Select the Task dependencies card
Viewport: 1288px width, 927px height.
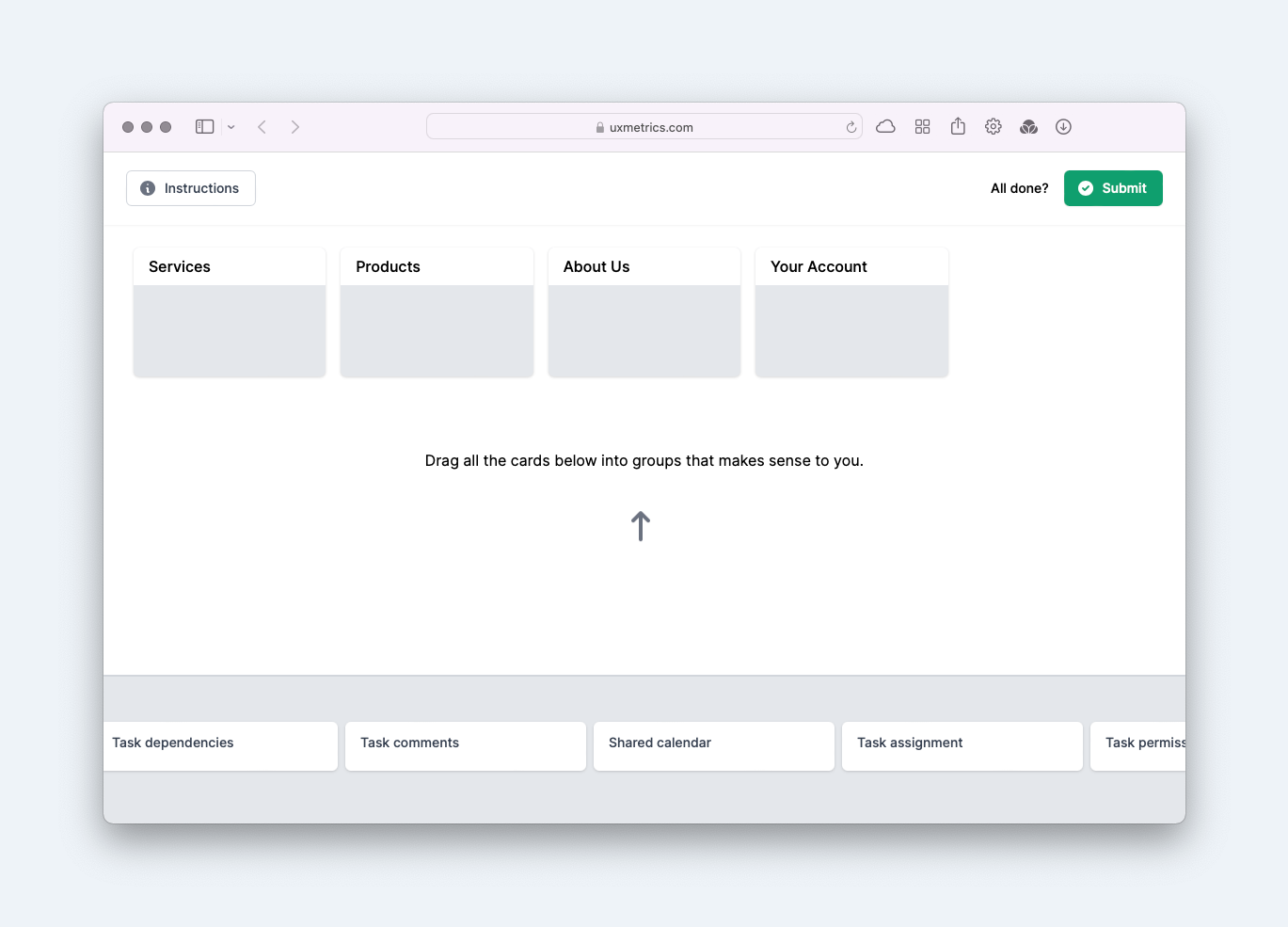pos(220,746)
